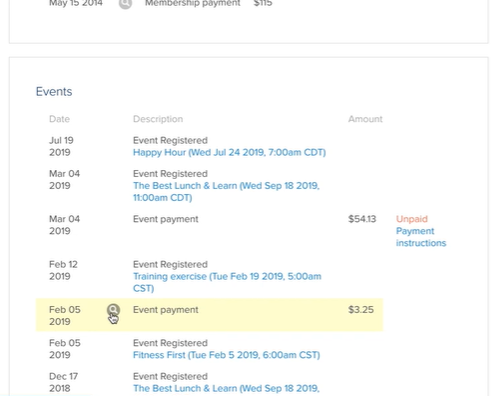Click the Jul 19 2019 date cell
This screenshot has width=502, height=396.
tap(61, 146)
